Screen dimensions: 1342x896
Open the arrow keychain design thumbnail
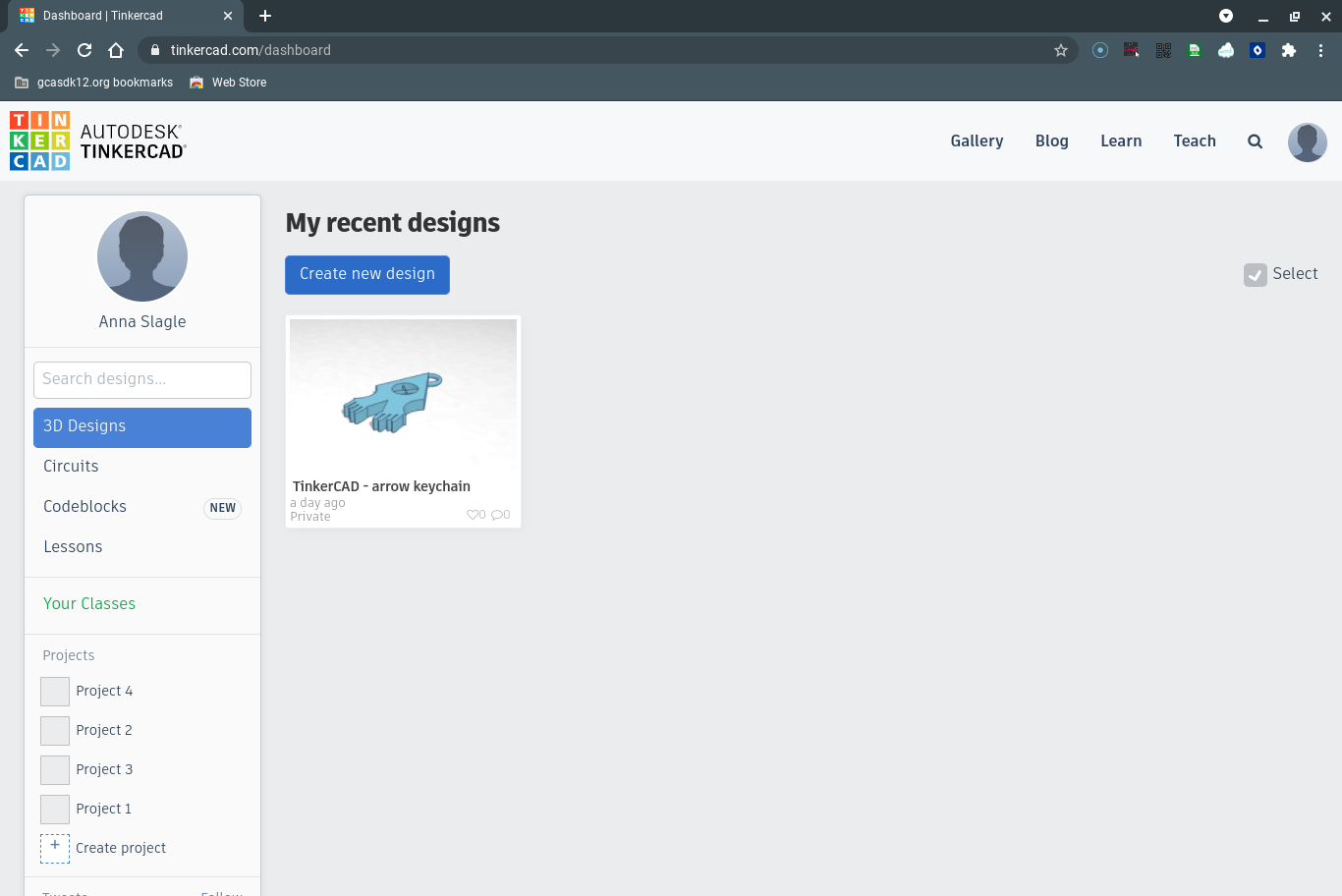pos(403,395)
